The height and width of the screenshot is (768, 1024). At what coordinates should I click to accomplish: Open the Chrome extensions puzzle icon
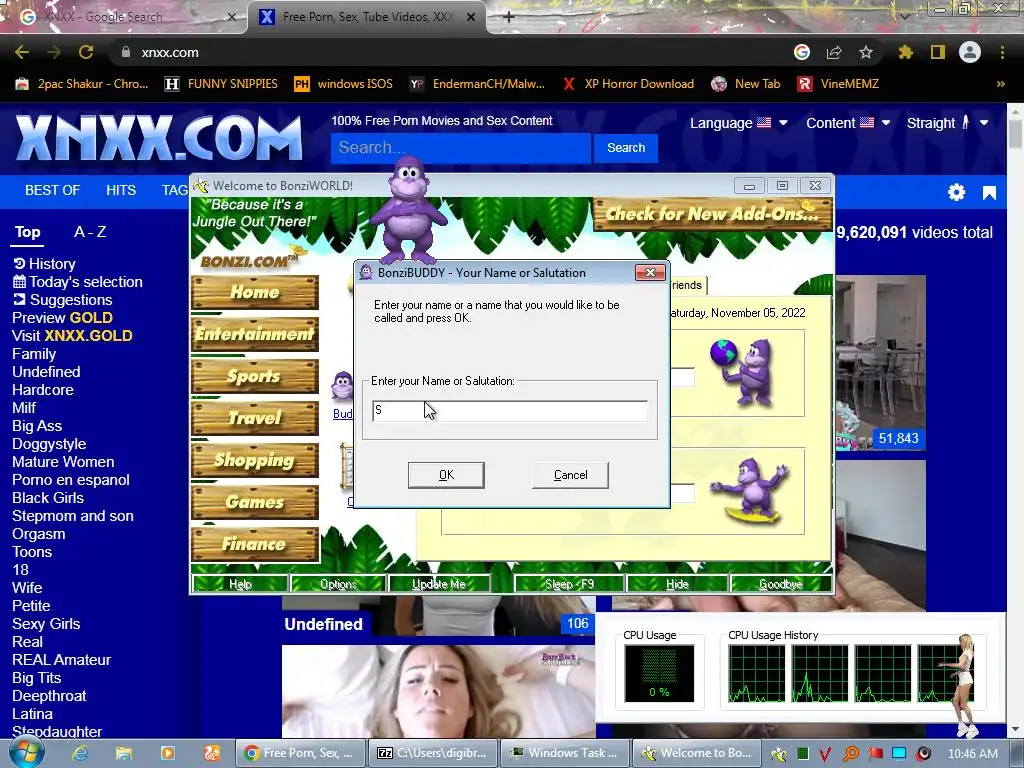point(906,52)
